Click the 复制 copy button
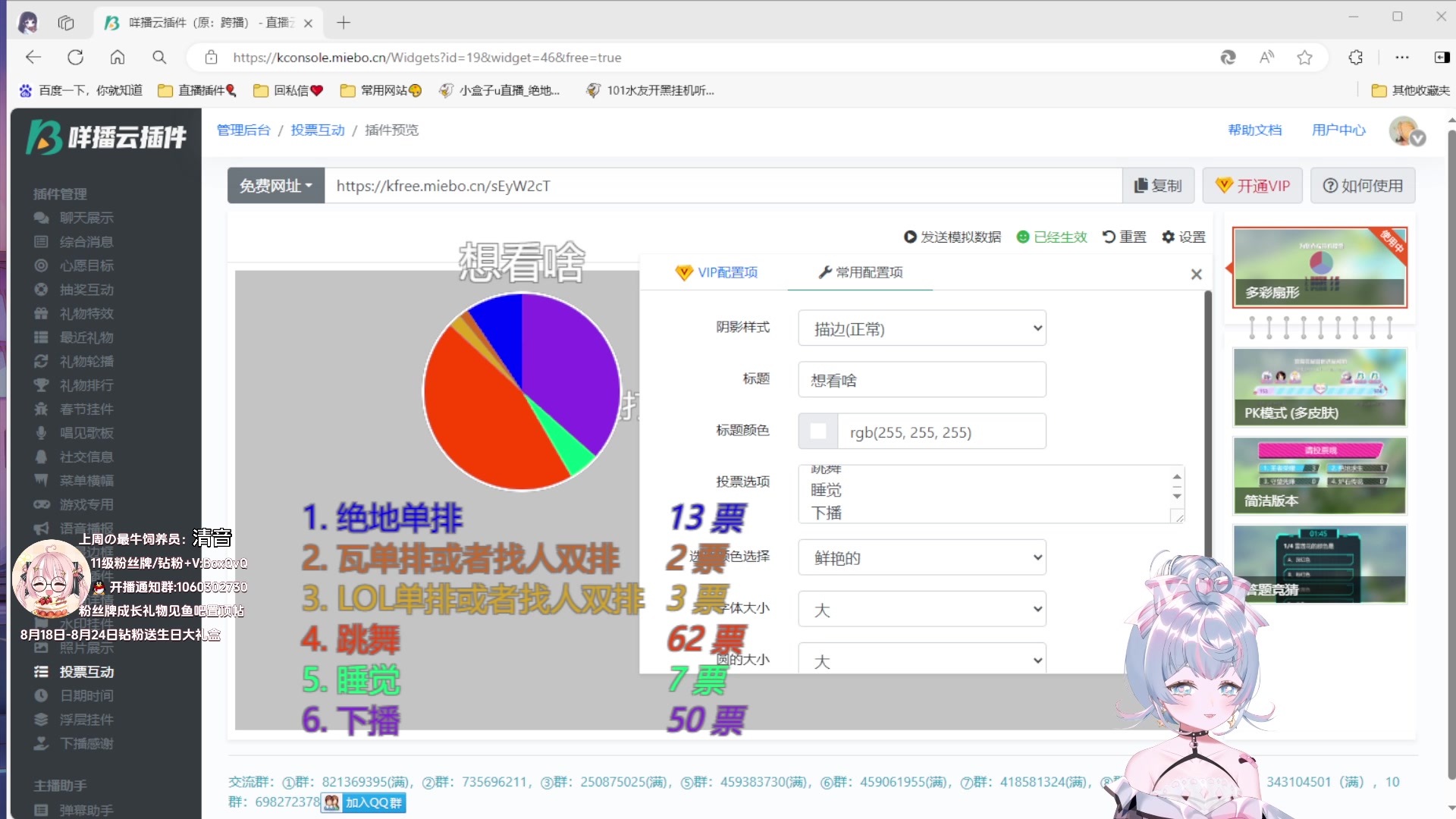The image size is (1456, 819). pyautogui.click(x=1158, y=185)
